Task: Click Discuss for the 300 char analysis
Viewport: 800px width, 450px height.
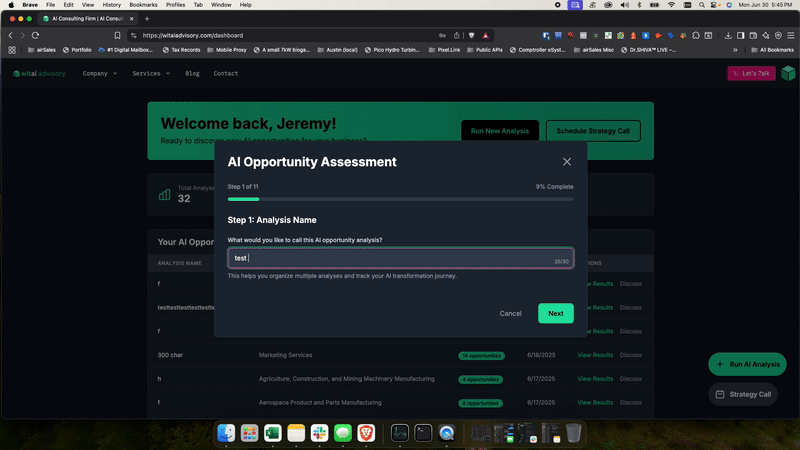Action: click(x=631, y=355)
